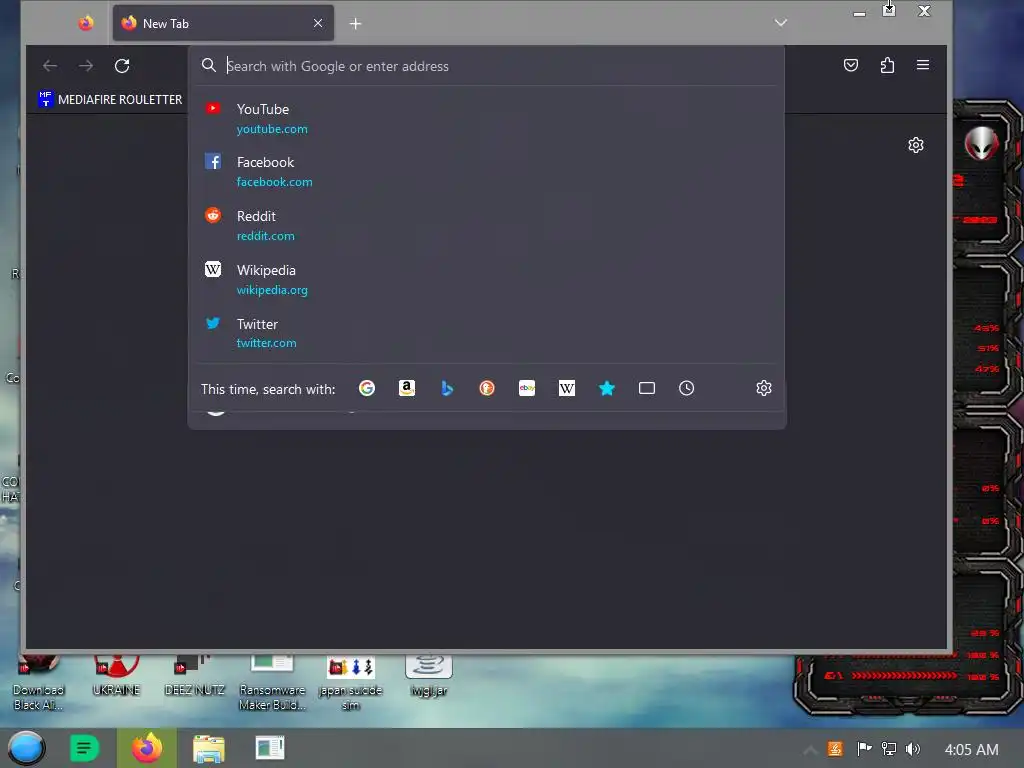Viewport: 1024px width, 768px height.
Task: Open File Explorer from taskbar
Action: 209,749
